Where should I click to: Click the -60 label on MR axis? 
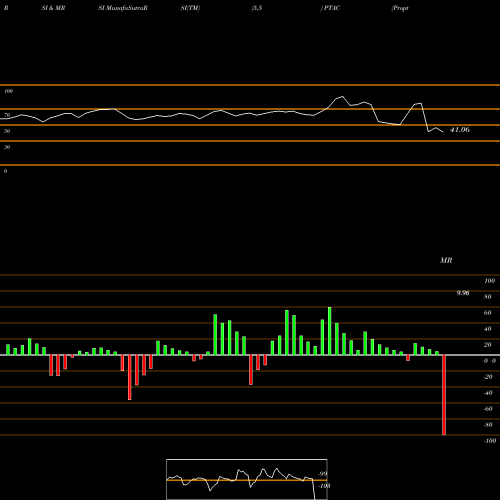[x=488, y=409]
